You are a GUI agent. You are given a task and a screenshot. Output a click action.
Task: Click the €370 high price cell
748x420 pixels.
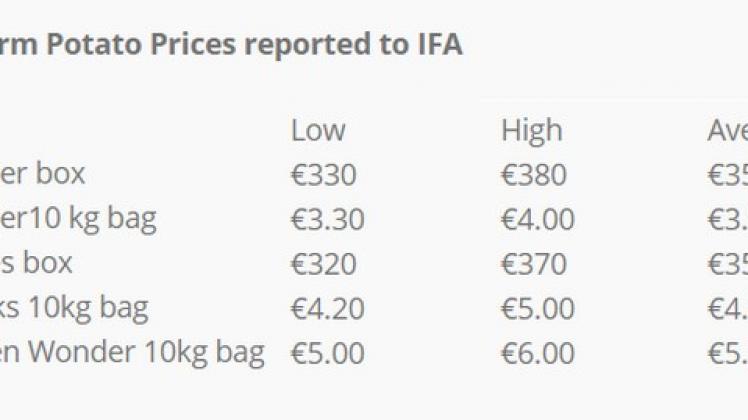coord(534,264)
